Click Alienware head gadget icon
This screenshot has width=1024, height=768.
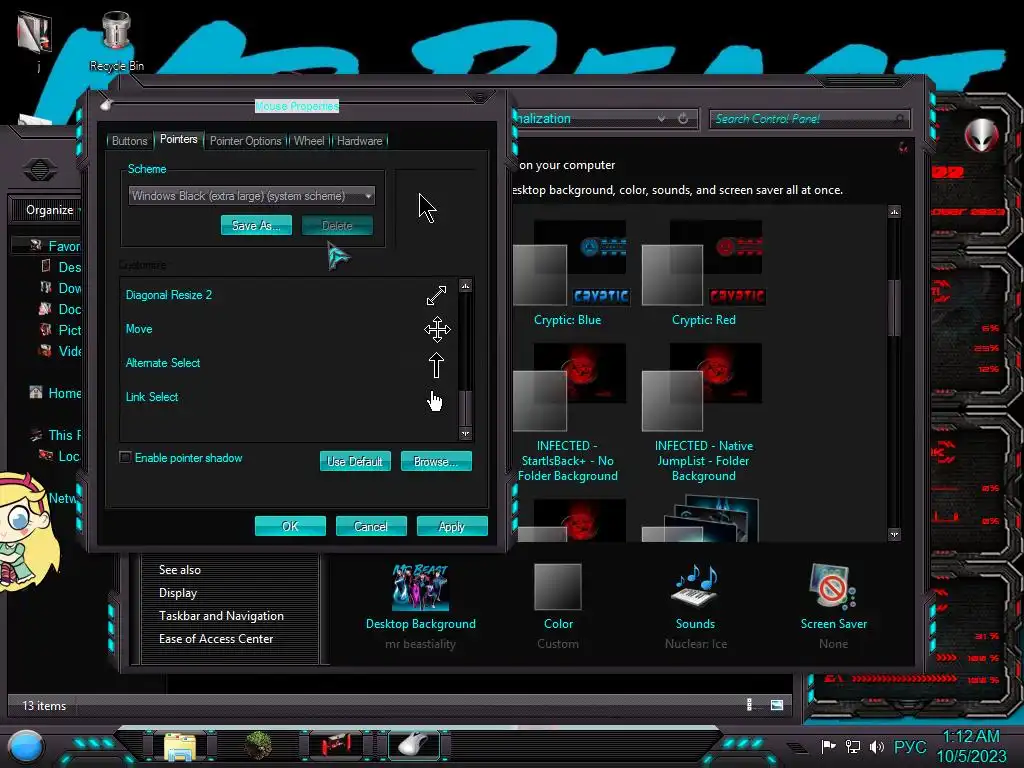tap(981, 136)
